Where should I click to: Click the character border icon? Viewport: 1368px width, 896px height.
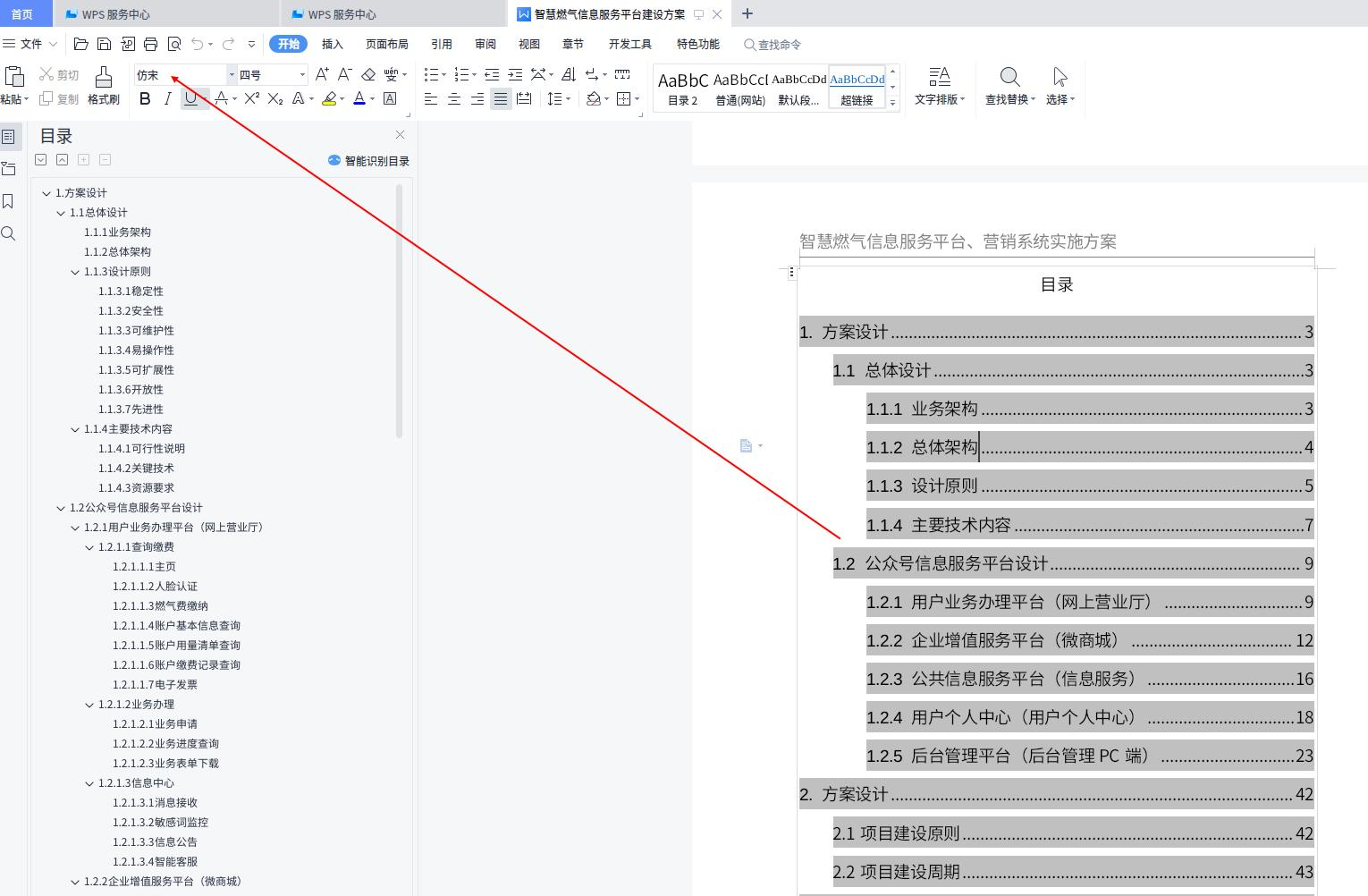click(390, 98)
